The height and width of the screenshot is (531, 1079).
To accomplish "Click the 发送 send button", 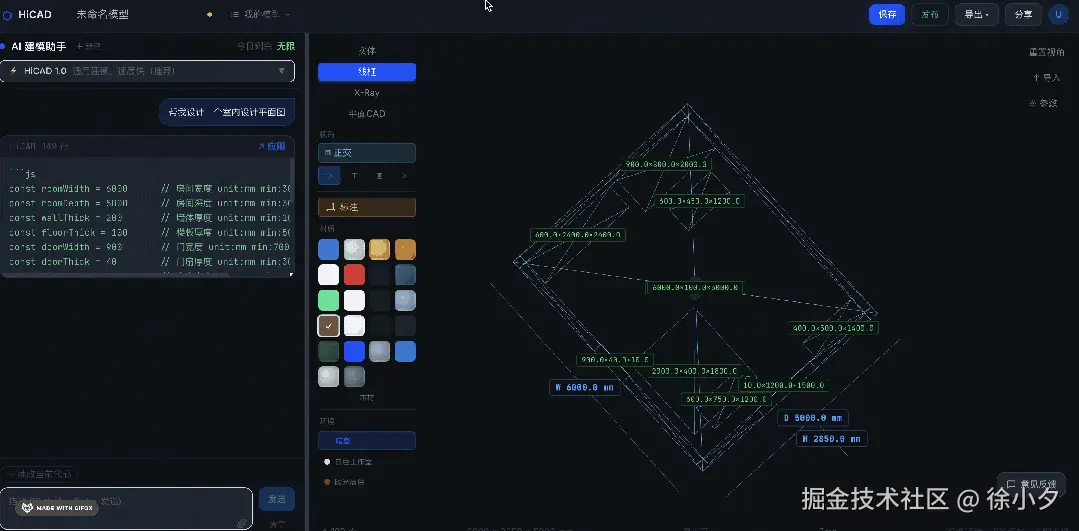I will [x=277, y=499].
